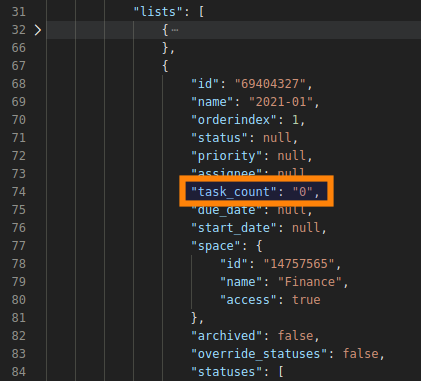Place cursor on the "2021-01" name value
This screenshot has height=381, width=421.
(281, 102)
